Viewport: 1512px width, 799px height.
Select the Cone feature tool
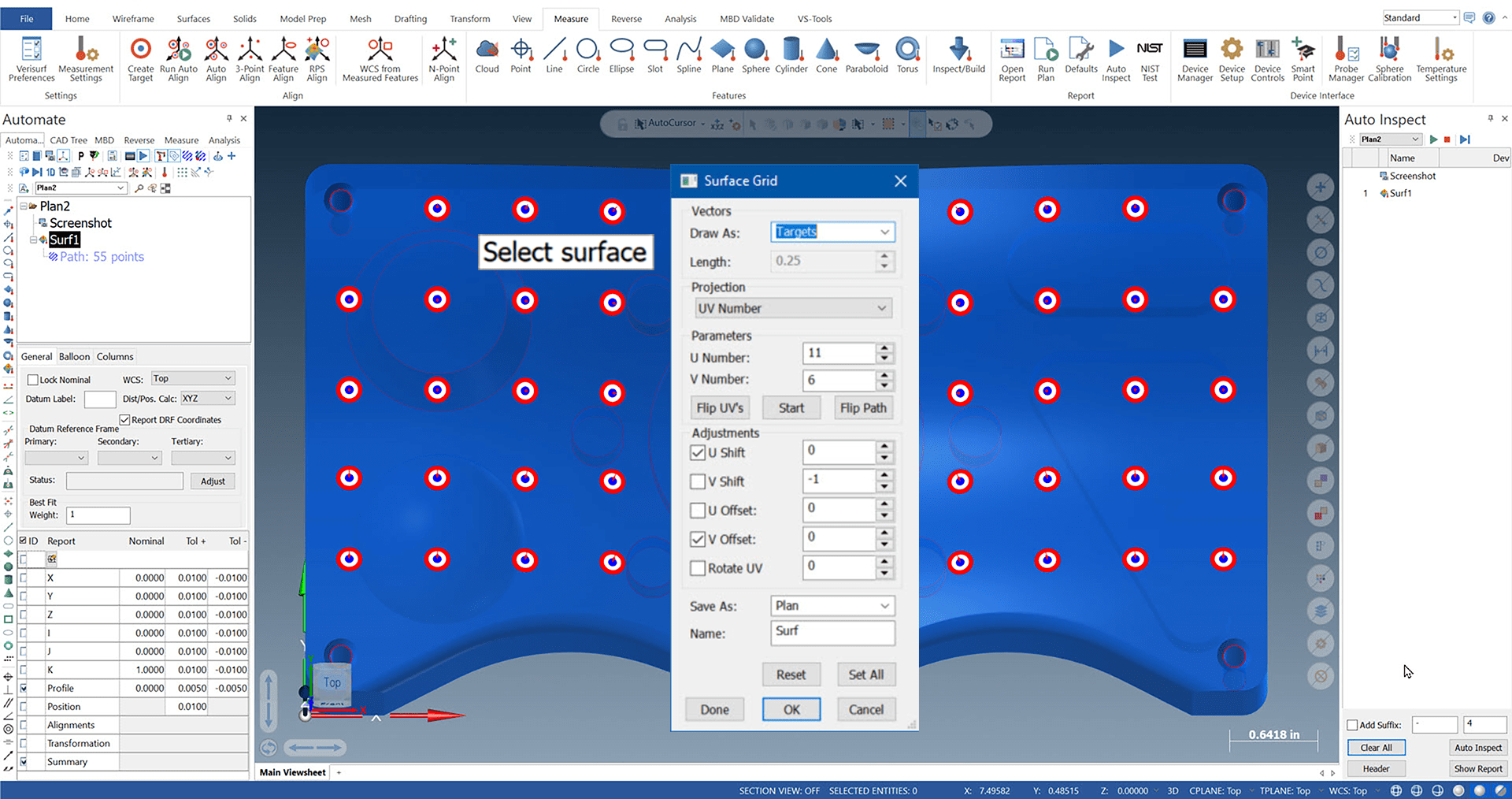click(x=827, y=55)
